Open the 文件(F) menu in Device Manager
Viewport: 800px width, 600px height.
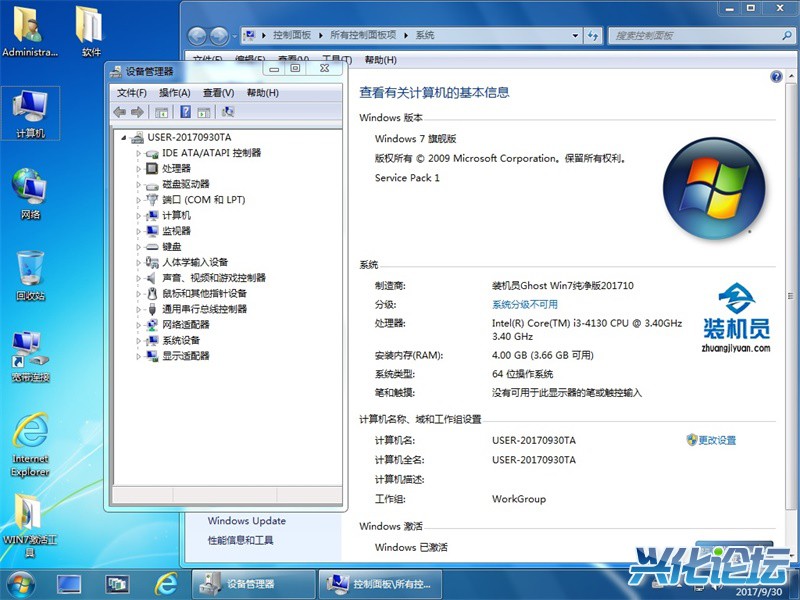(132, 93)
